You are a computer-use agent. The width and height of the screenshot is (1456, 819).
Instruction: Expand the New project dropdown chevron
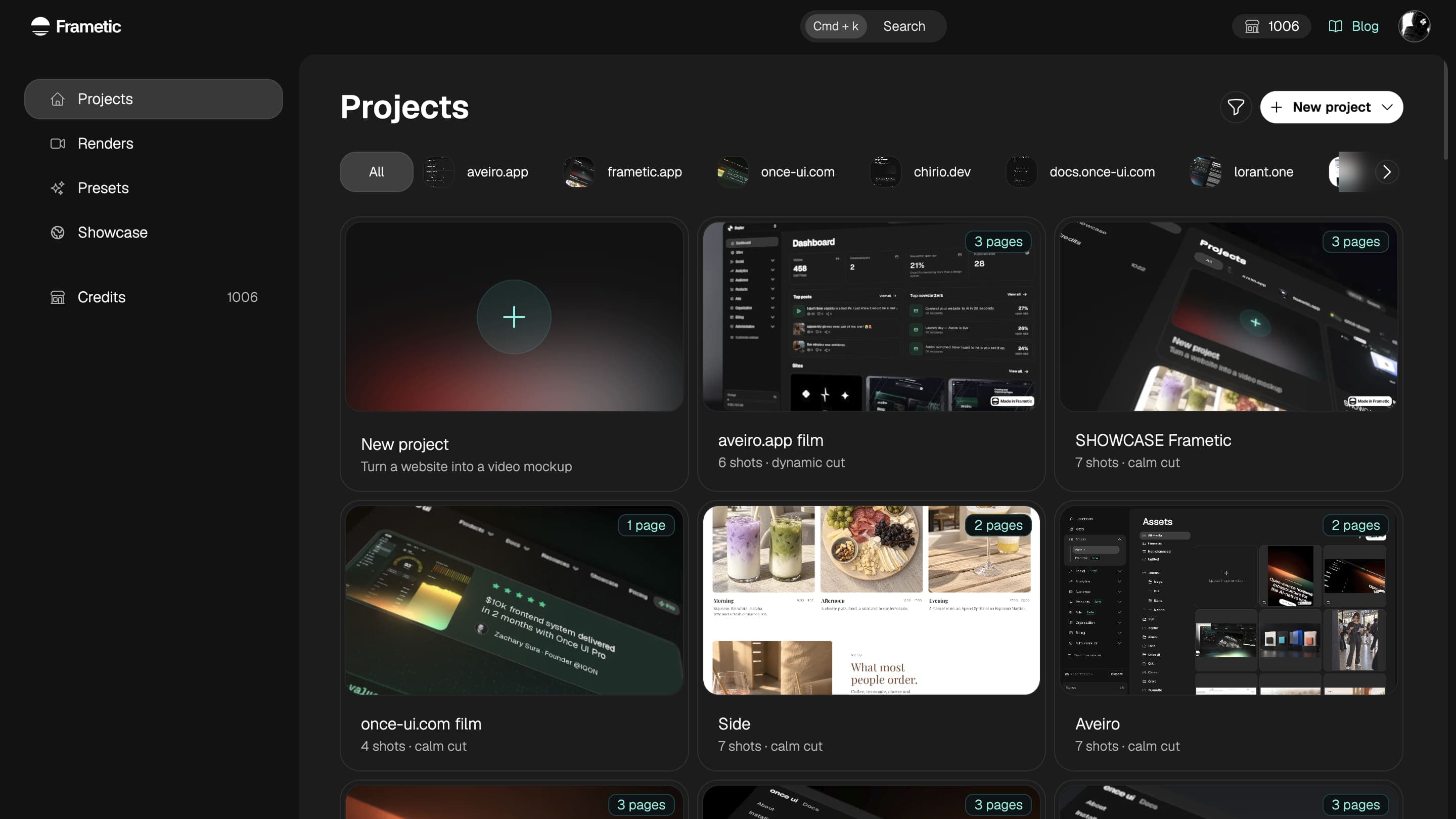1387,107
